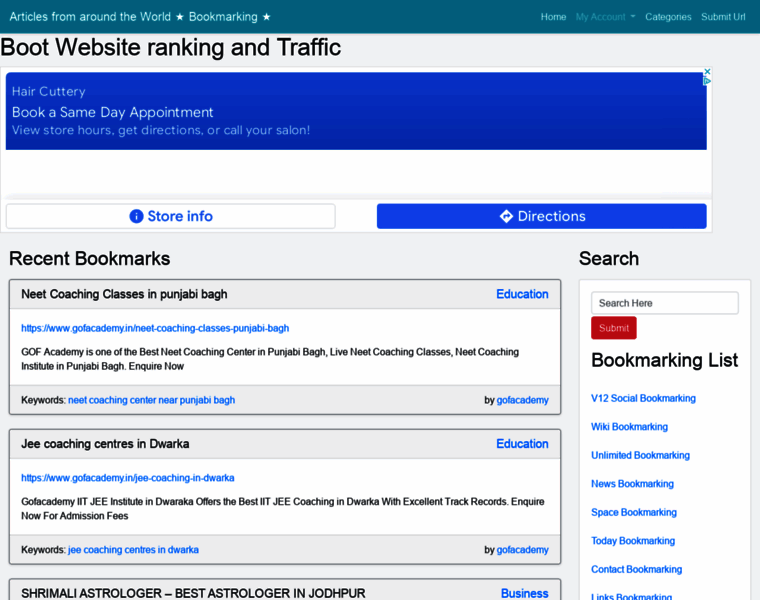Open Space Bookmarking link
The height and width of the screenshot is (600, 760).
pos(633,513)
